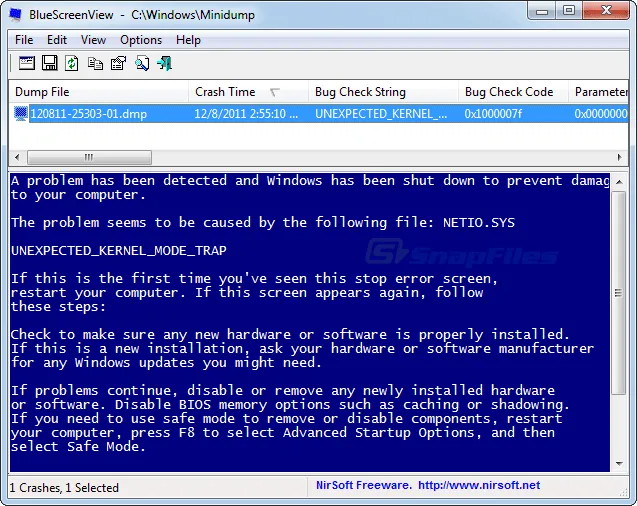Click the vertical scrollbar thumb in lower pane

619,292
